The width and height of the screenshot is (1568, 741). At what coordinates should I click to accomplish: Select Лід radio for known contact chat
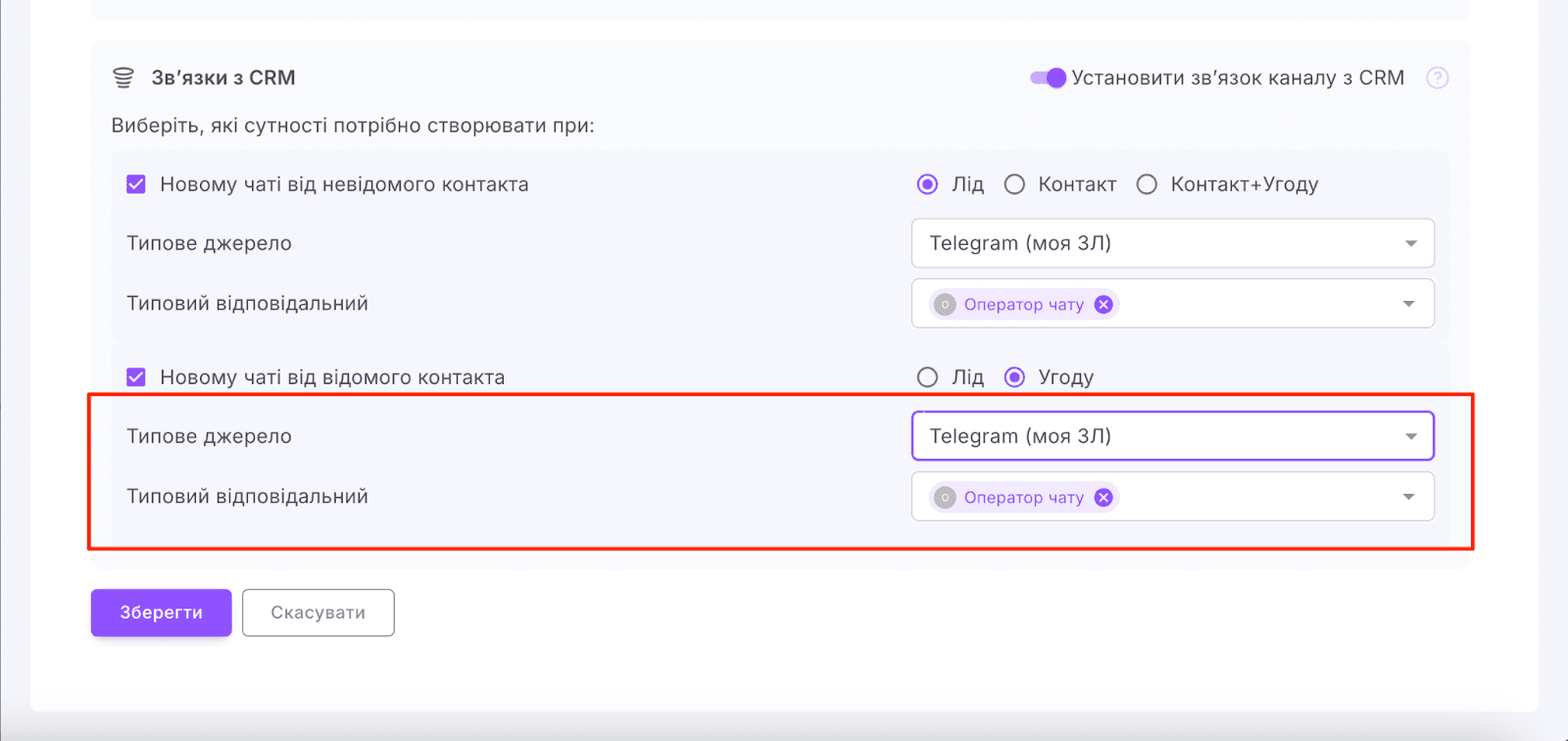coord(927,377)
